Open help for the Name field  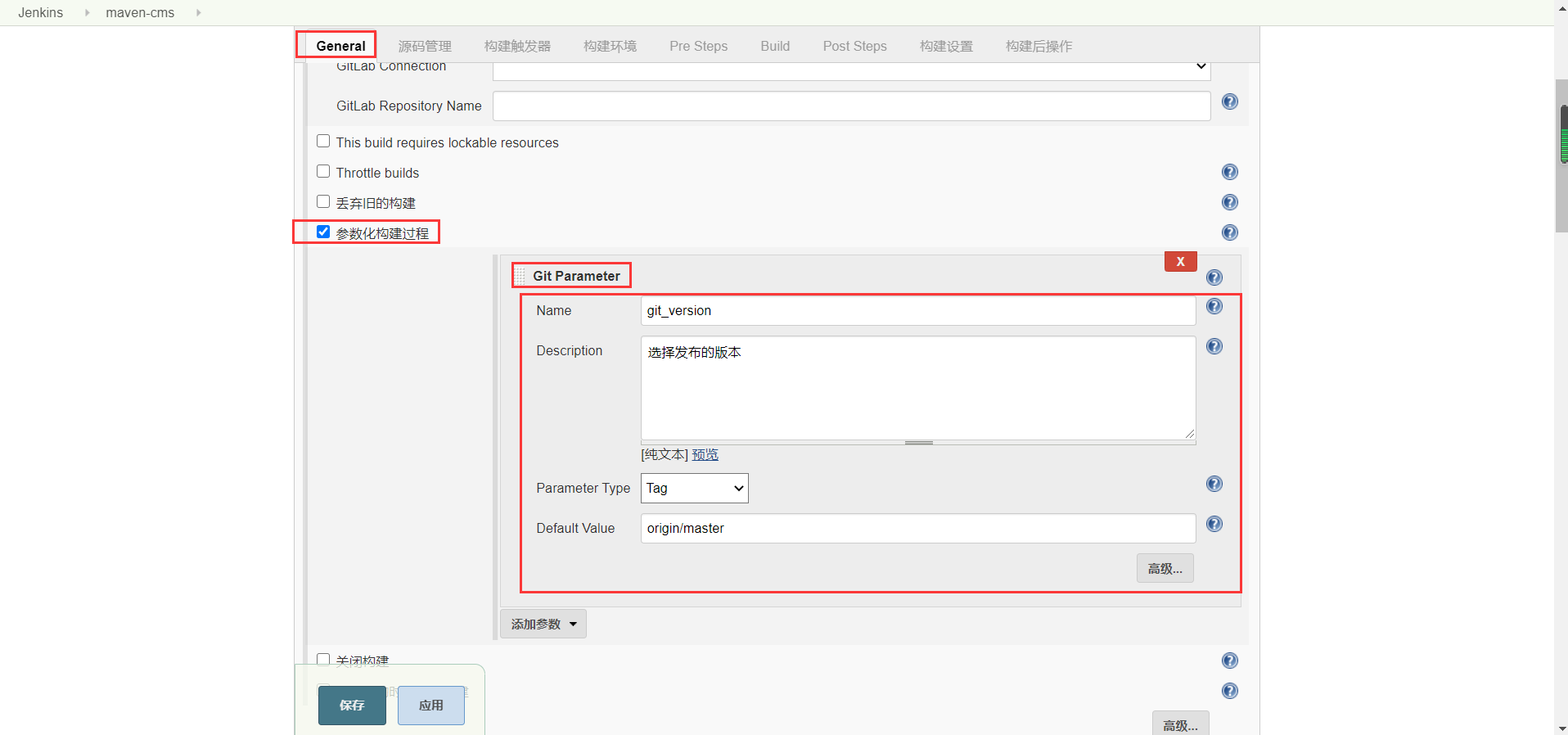(1214, 306)
